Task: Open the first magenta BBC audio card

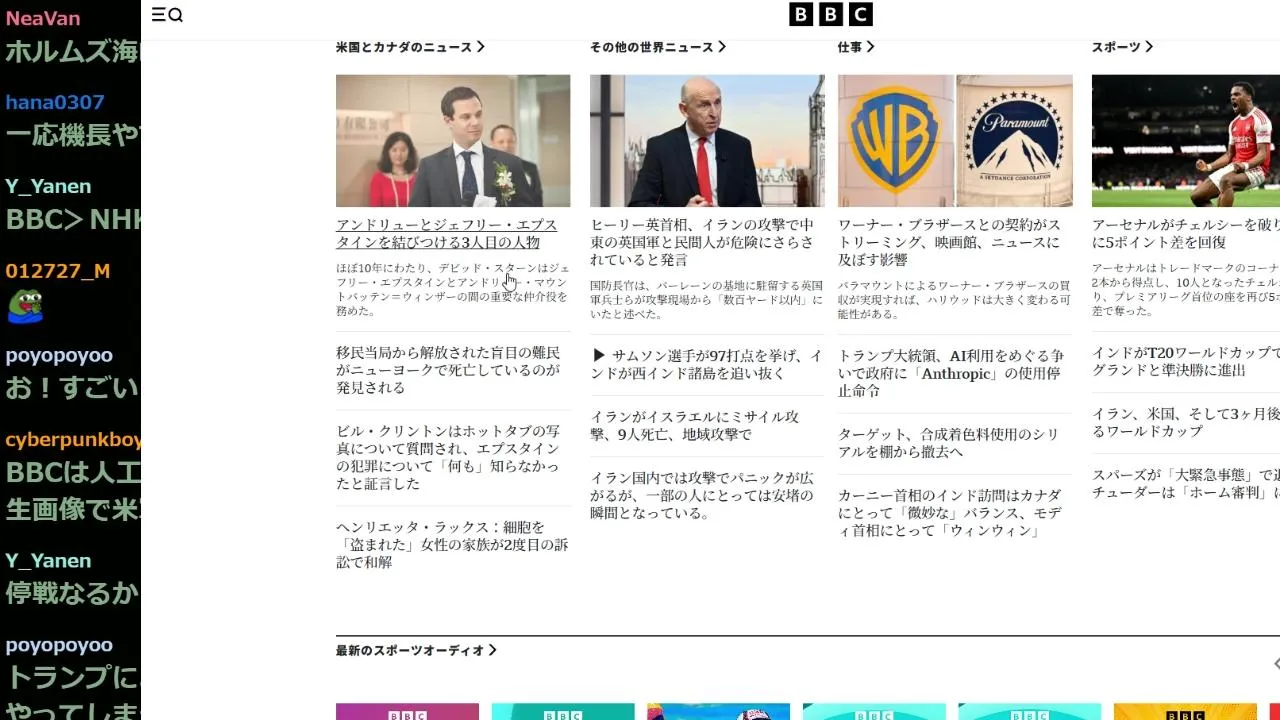Action: pyautogui.click(x=407, y=712)
